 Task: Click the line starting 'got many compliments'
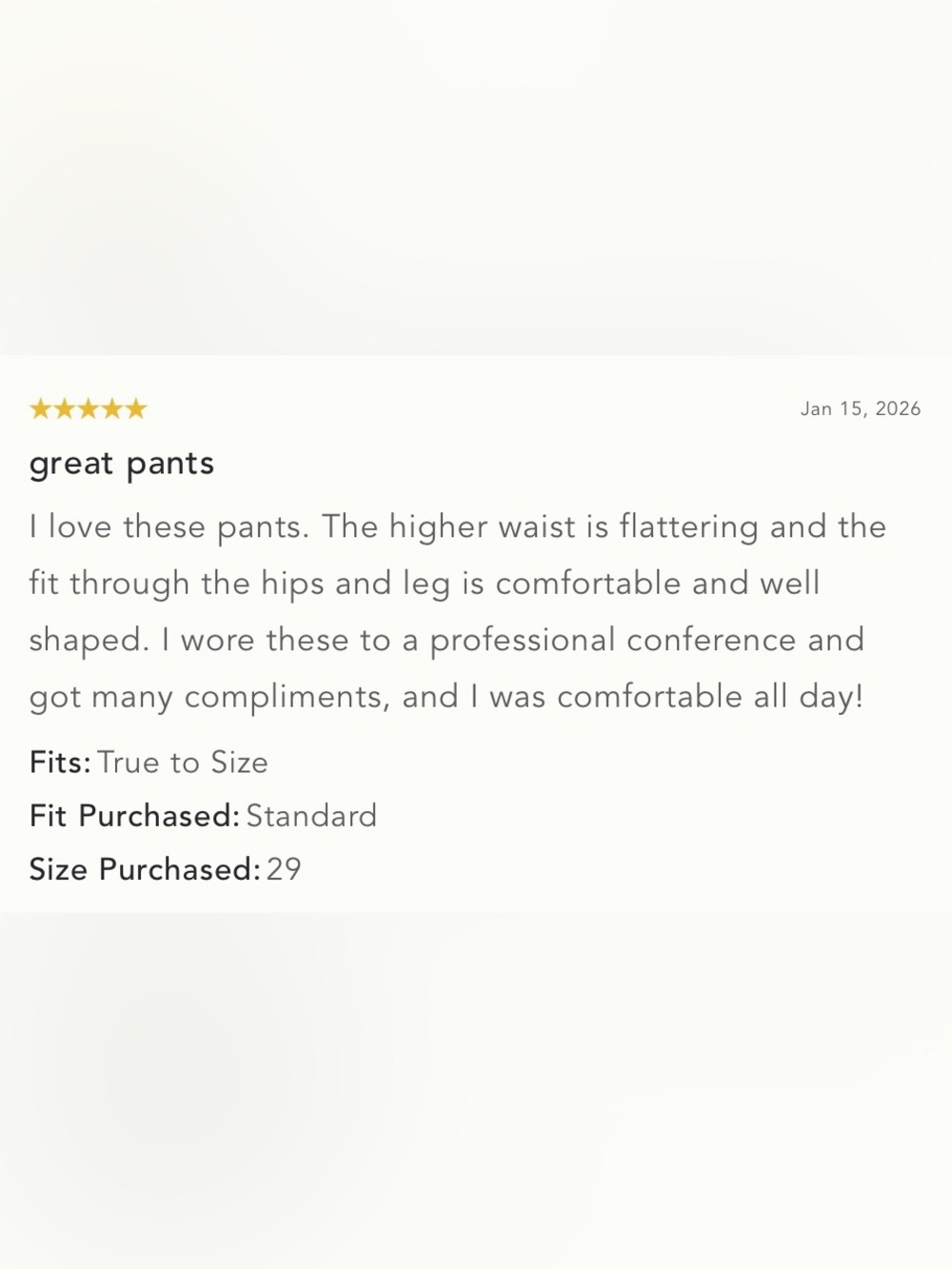[446, 697]
